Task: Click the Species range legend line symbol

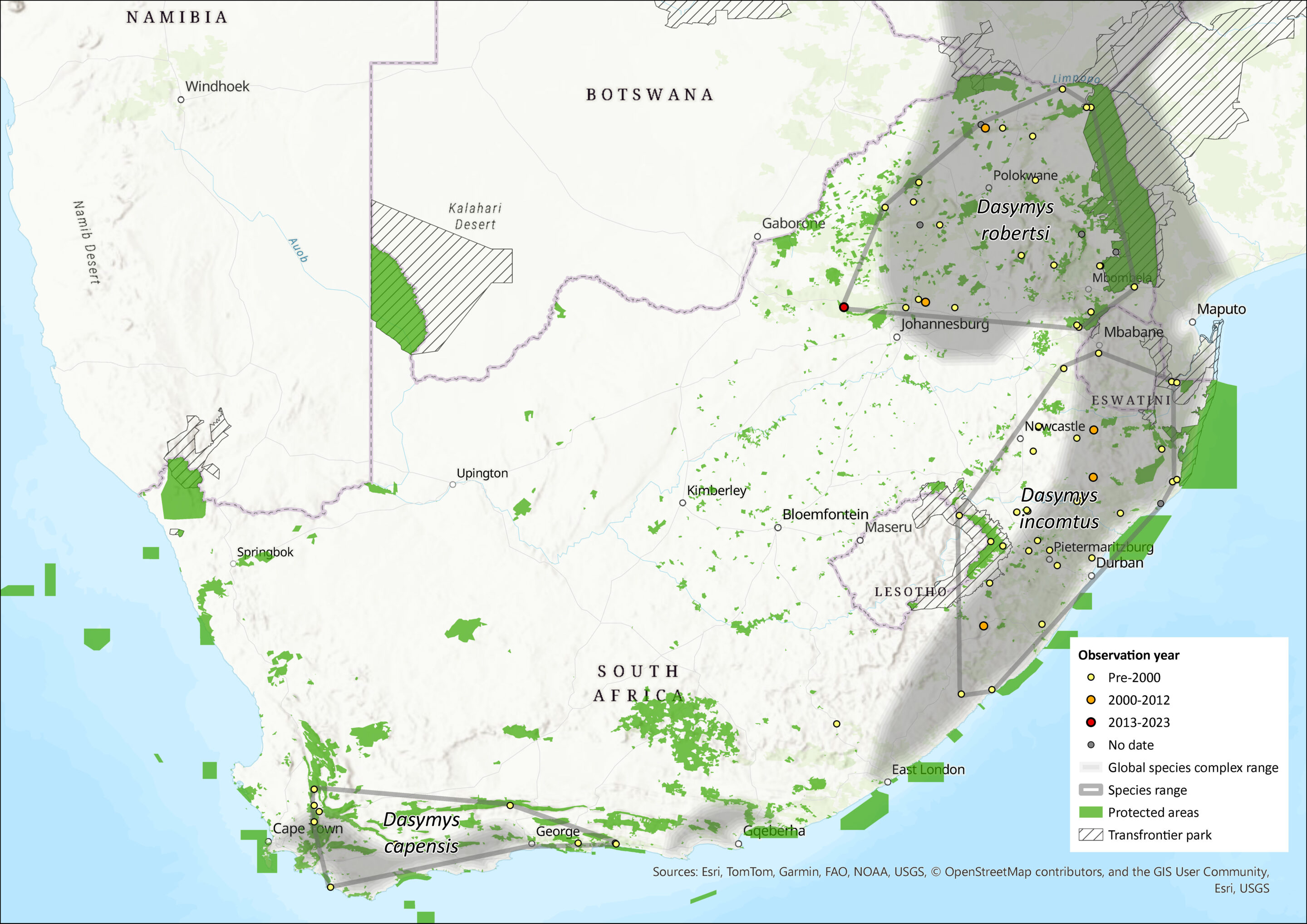Action: pyautogui.click(x=1091, y=790)
